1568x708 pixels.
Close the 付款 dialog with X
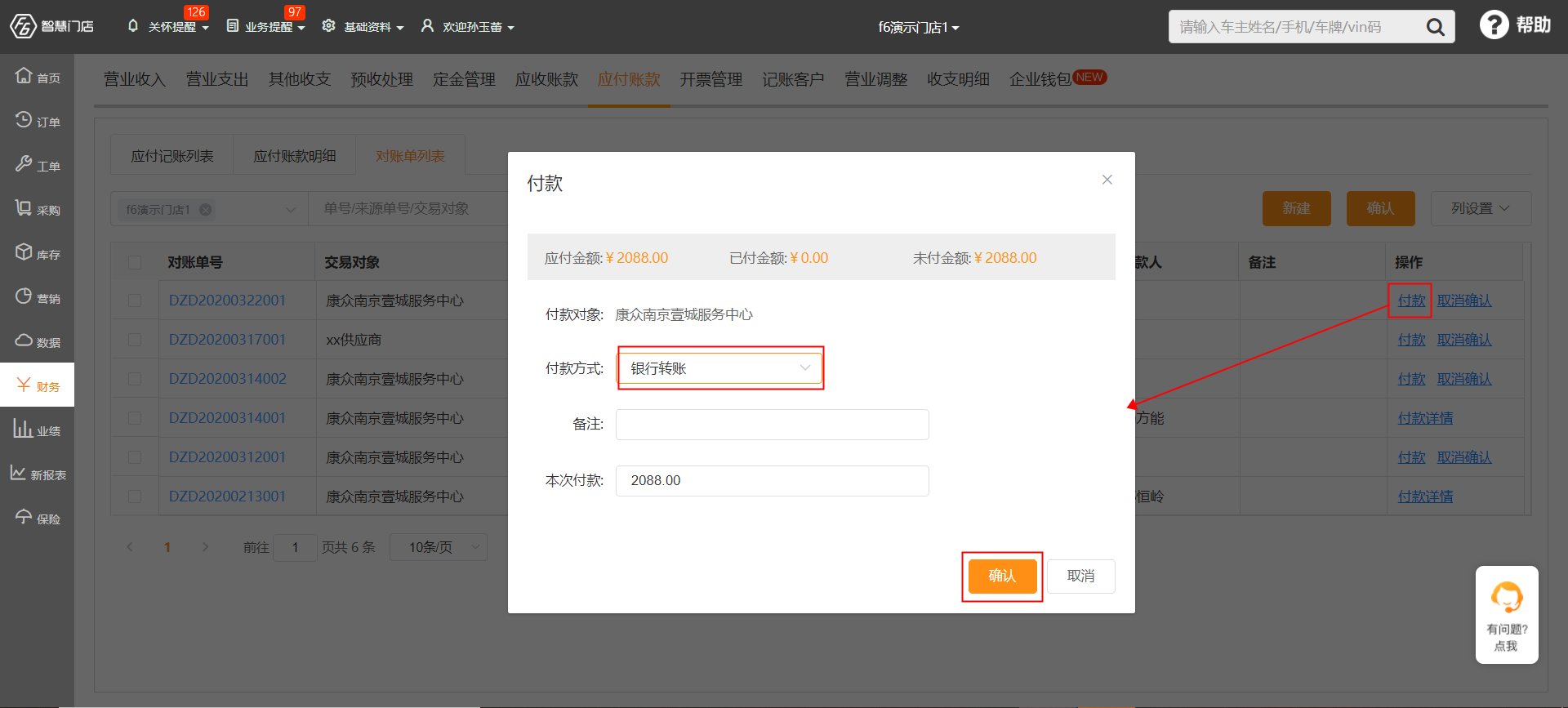(x=1107, y=180)
